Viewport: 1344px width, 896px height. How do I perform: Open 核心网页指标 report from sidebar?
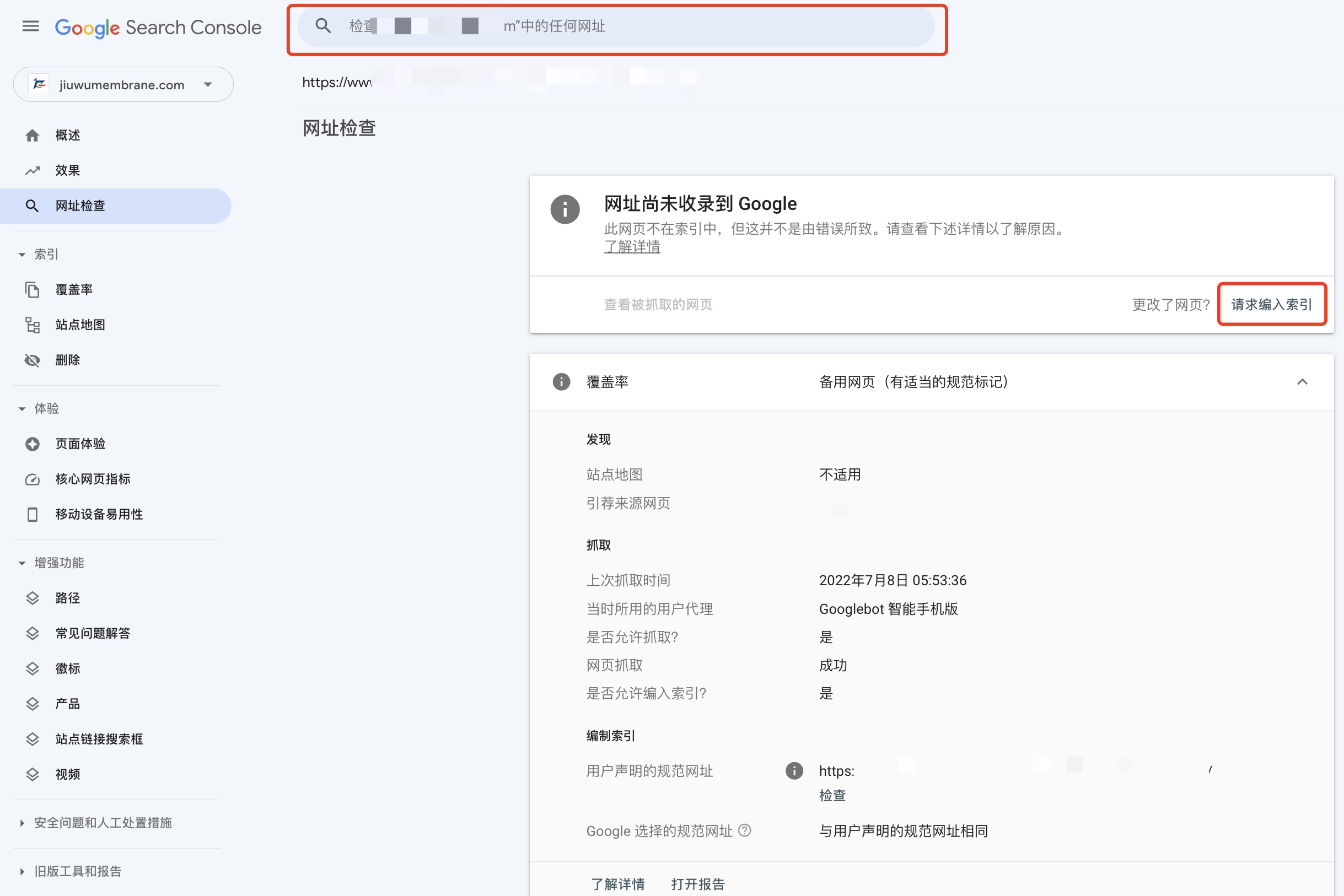(x=93, y=479)
